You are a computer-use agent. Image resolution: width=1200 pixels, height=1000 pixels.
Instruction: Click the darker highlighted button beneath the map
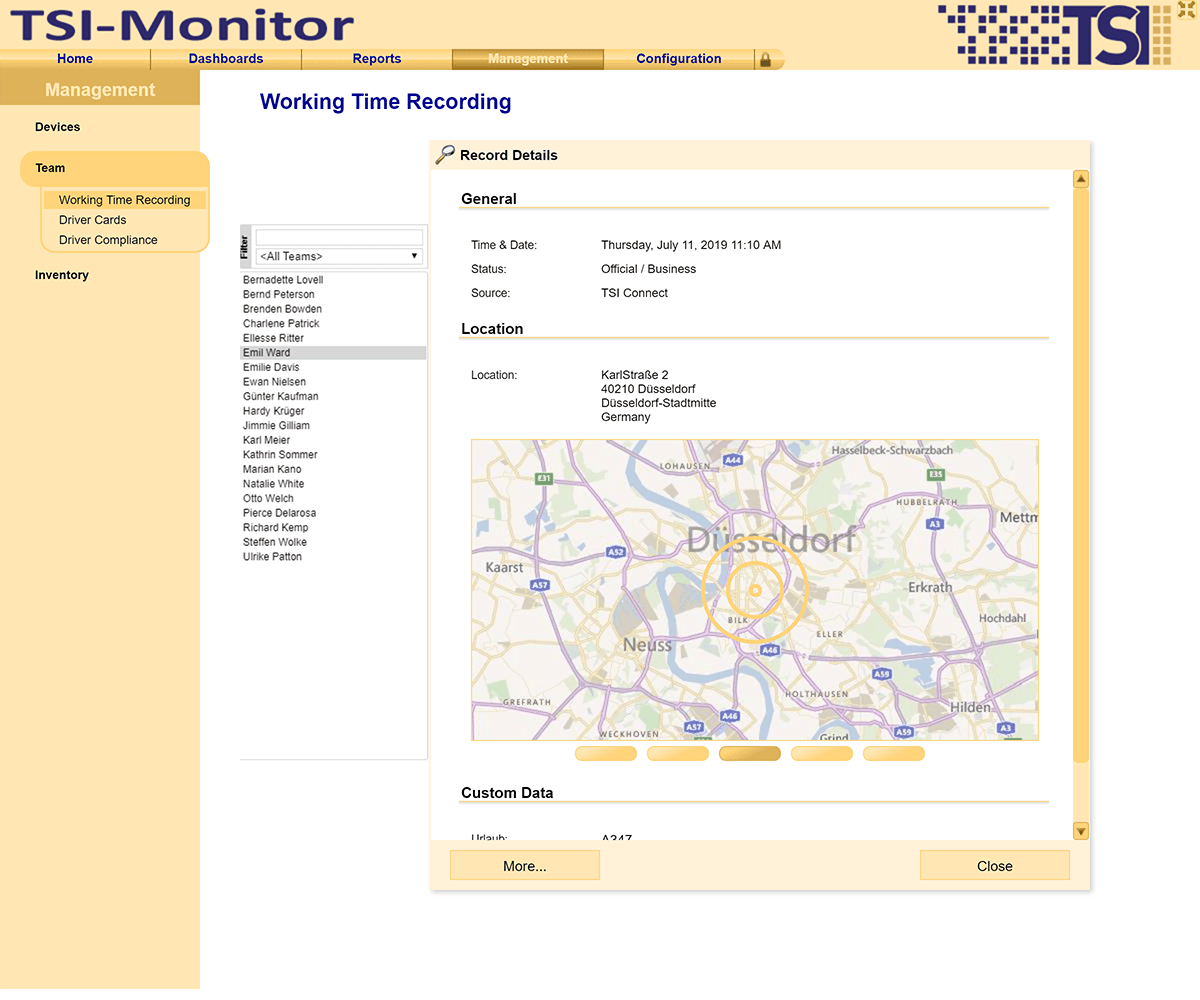750,754
